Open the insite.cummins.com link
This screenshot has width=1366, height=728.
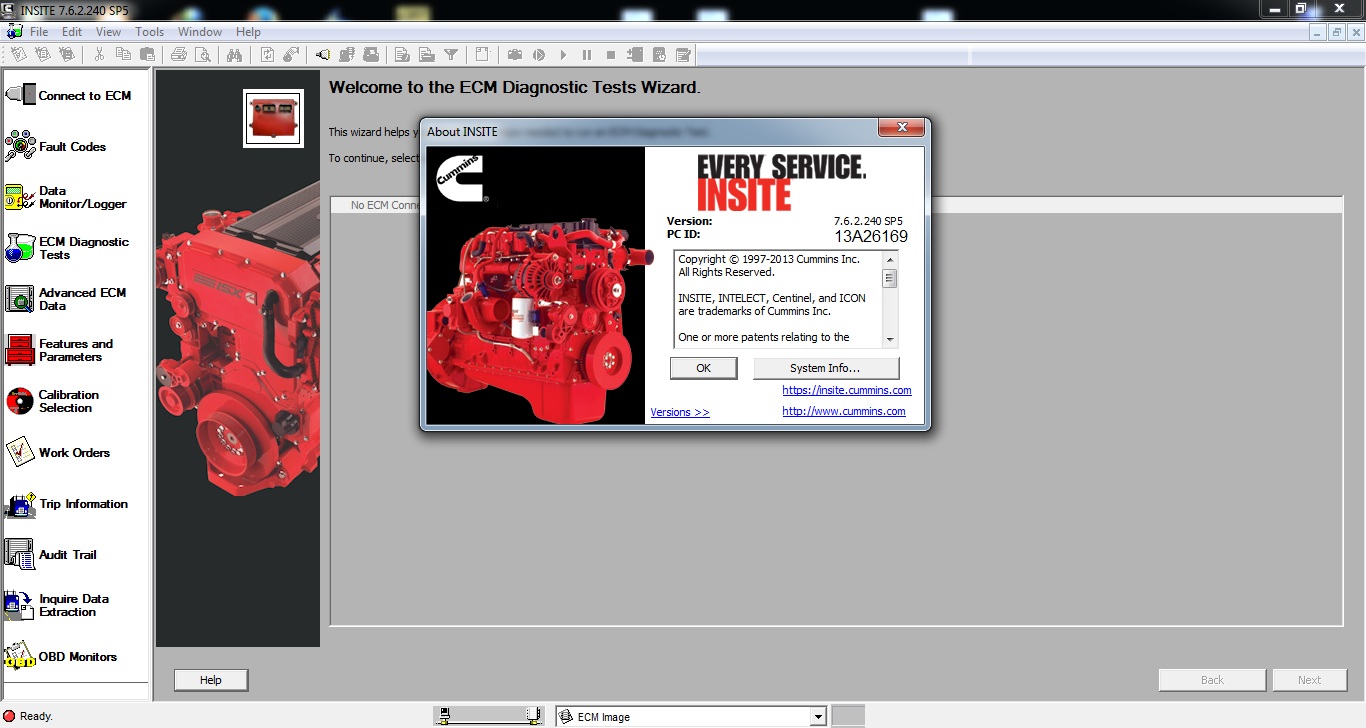click(847, 390)
